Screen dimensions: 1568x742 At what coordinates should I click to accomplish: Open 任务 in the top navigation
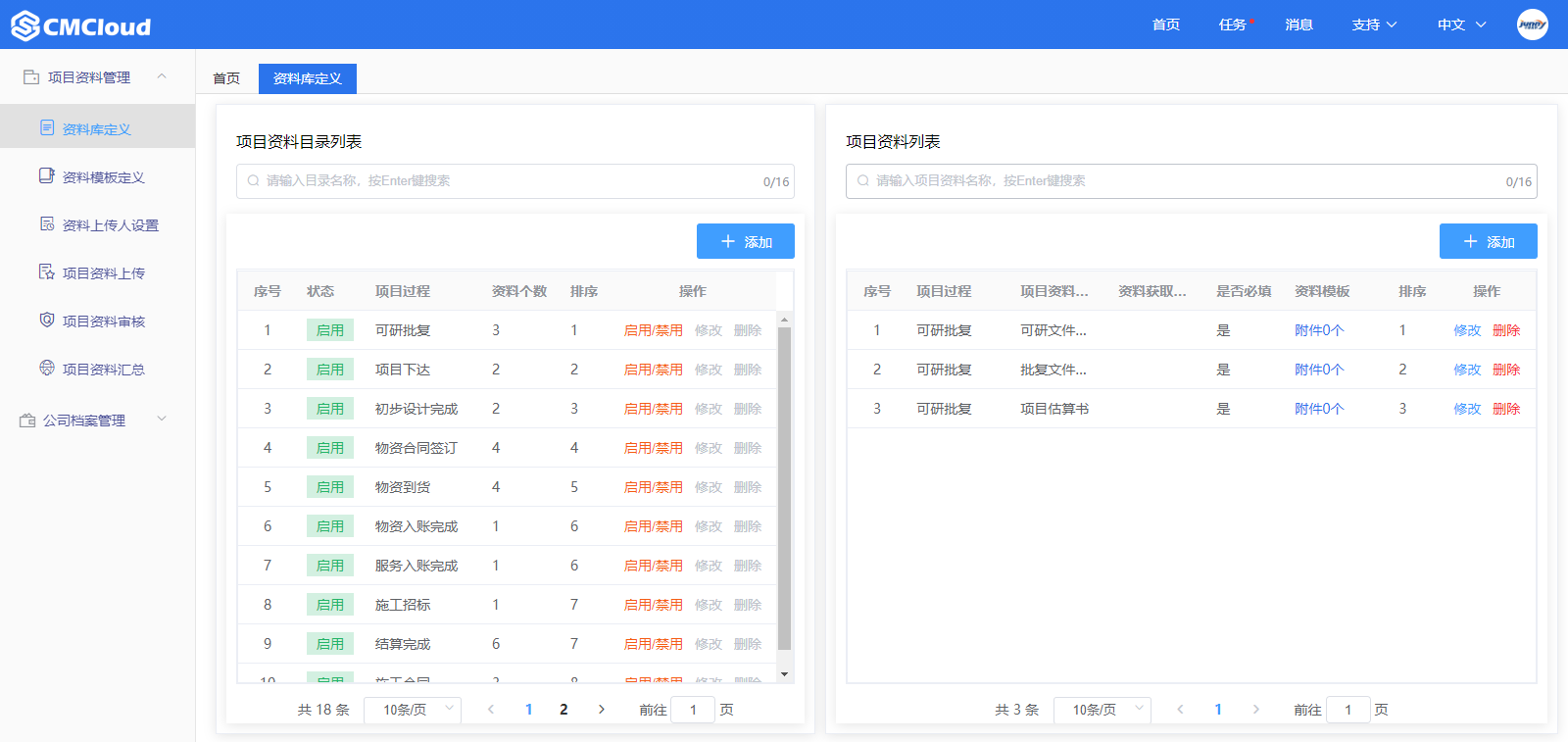point(1233,25)
